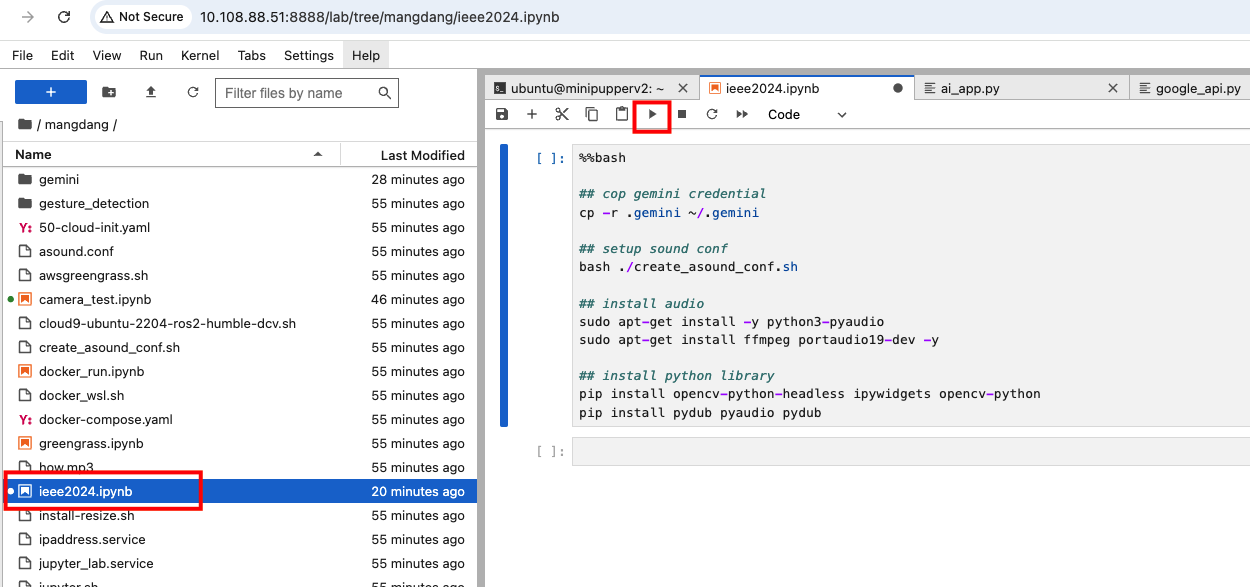Interrupt the kernel with the stop icon
The image size is (1250, 587).
682,115
